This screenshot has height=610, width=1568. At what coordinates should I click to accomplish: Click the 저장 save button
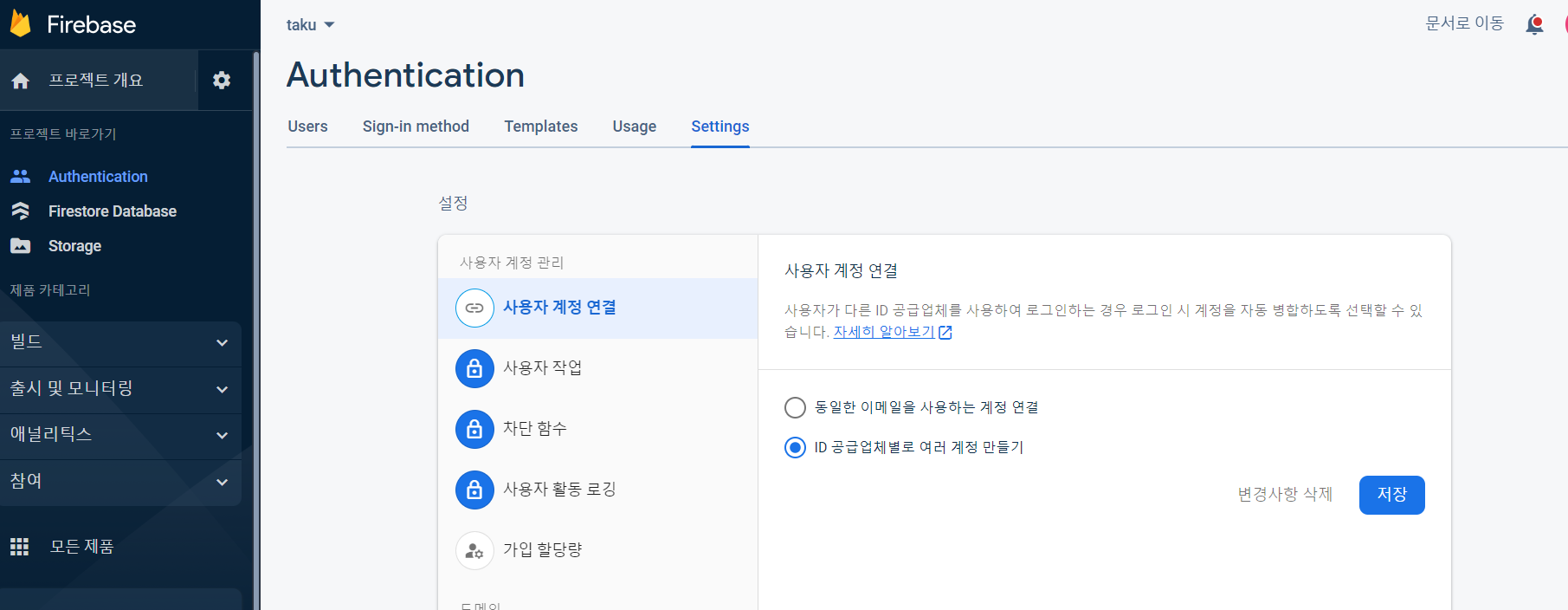pos(1392,495)
